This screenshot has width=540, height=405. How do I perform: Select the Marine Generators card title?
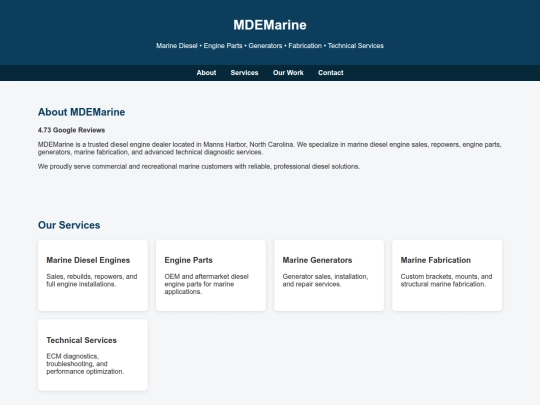(317, 260)
